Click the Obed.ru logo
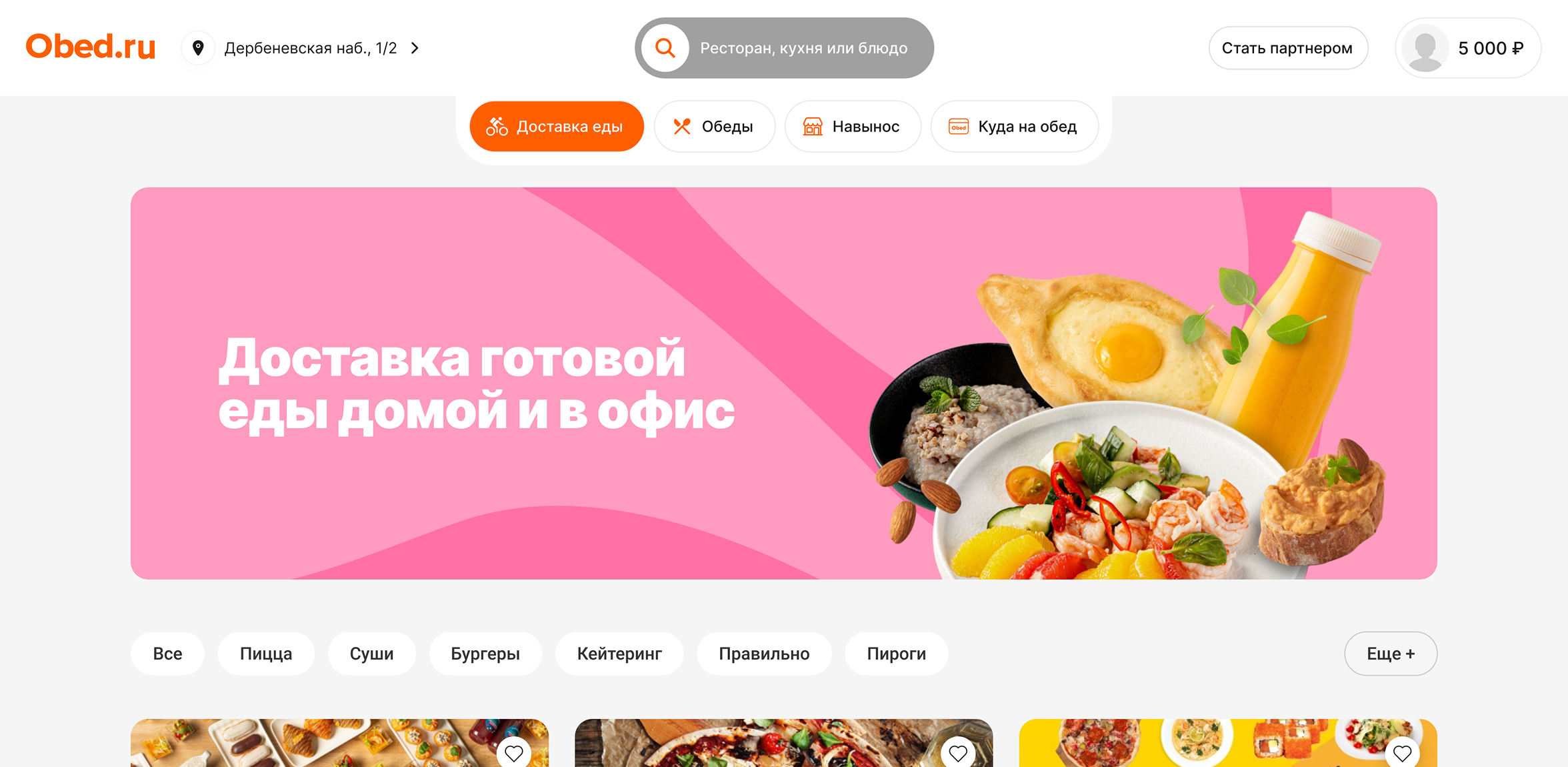 (x=90, y=47)
